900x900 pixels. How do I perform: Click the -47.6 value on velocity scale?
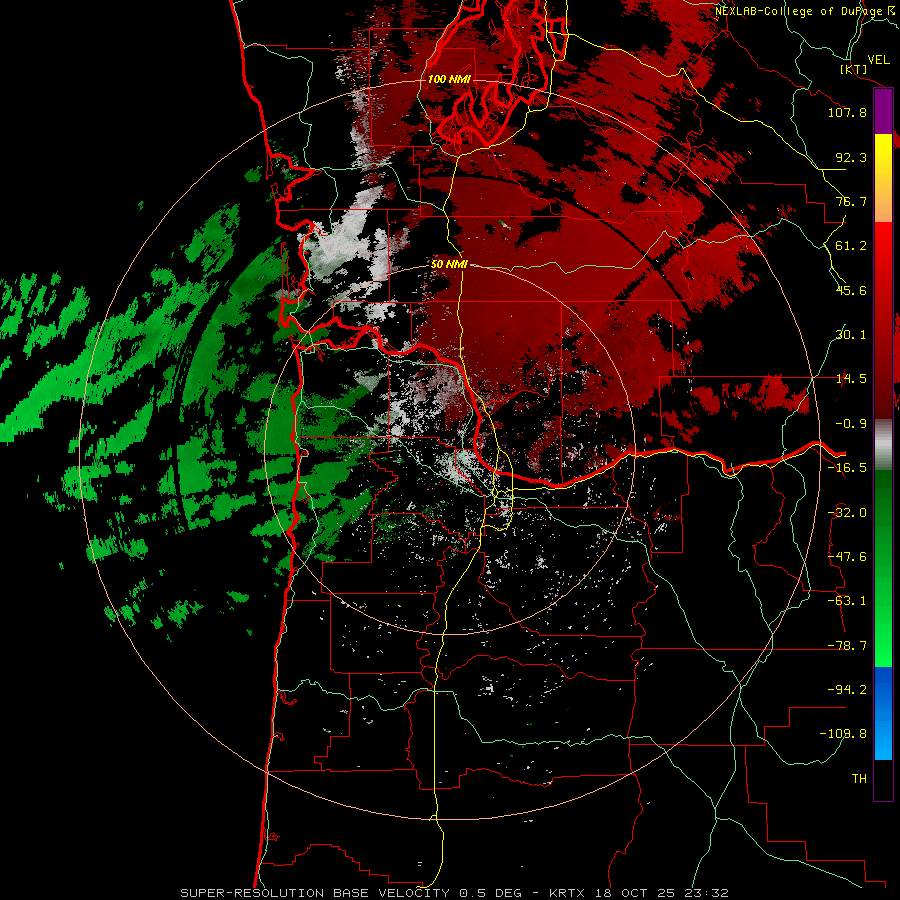point(847,557)
